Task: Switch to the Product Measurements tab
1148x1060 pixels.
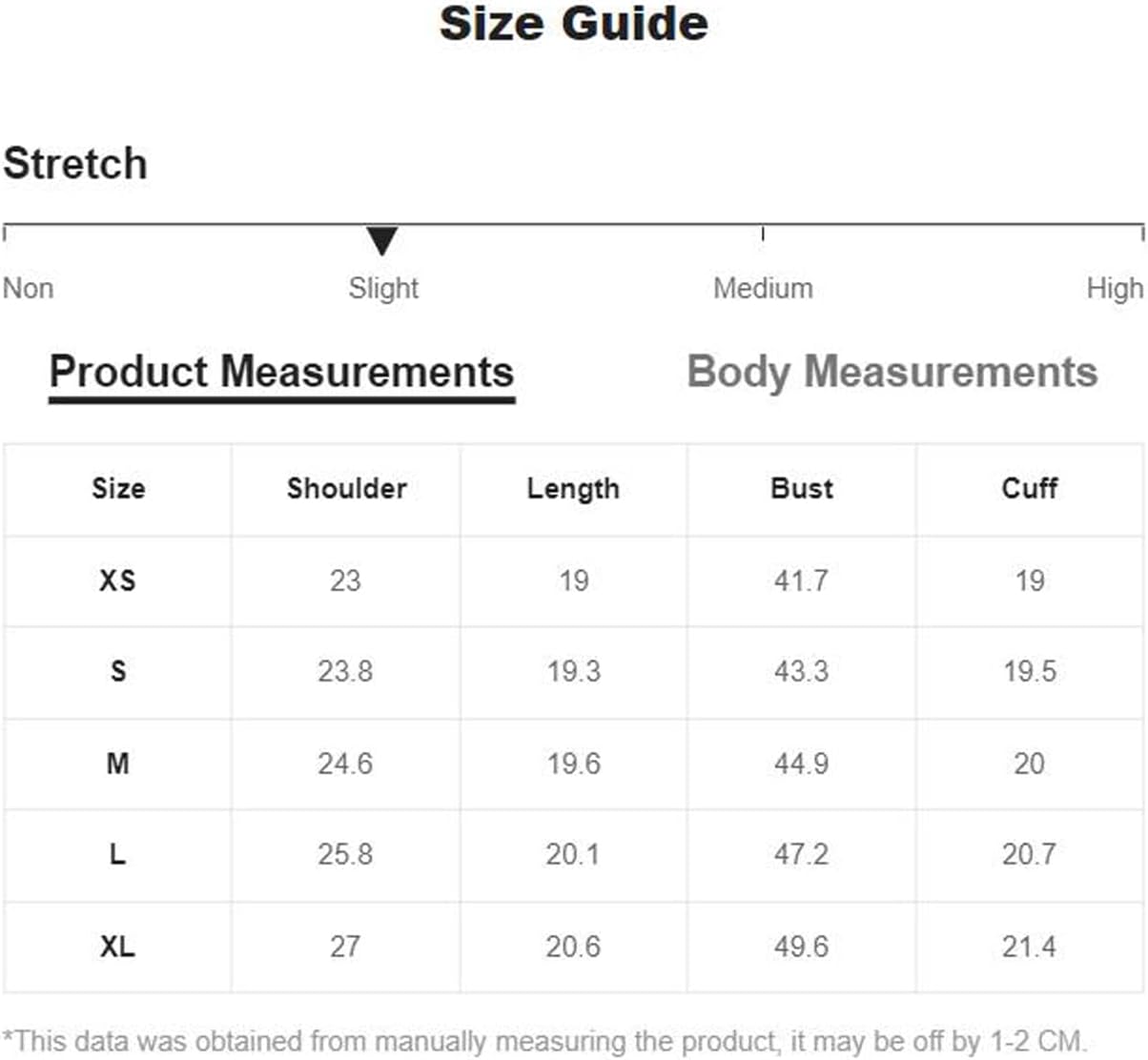Action: click(x=281, y=373)
